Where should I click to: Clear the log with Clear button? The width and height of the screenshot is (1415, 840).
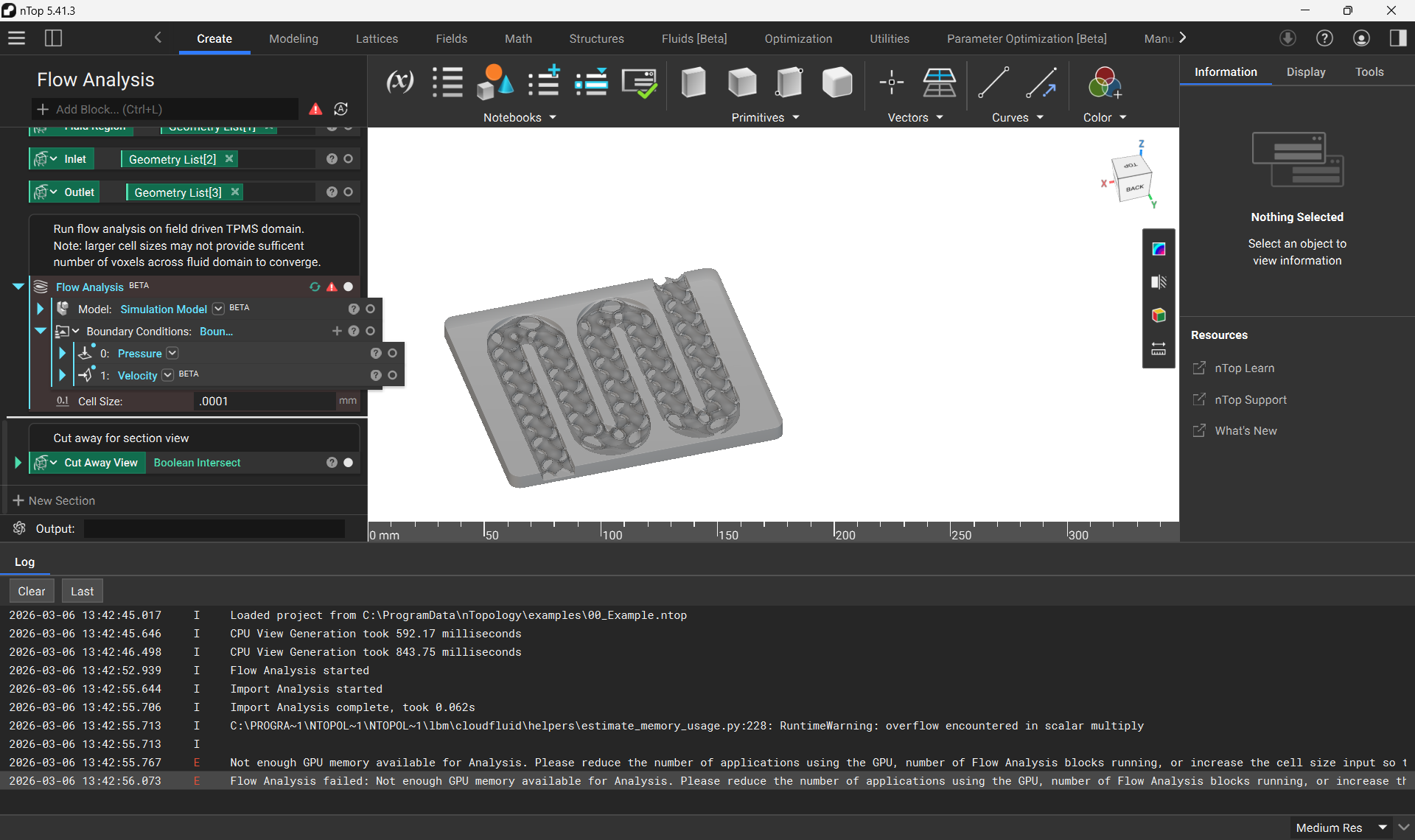[x=32, y=591]
